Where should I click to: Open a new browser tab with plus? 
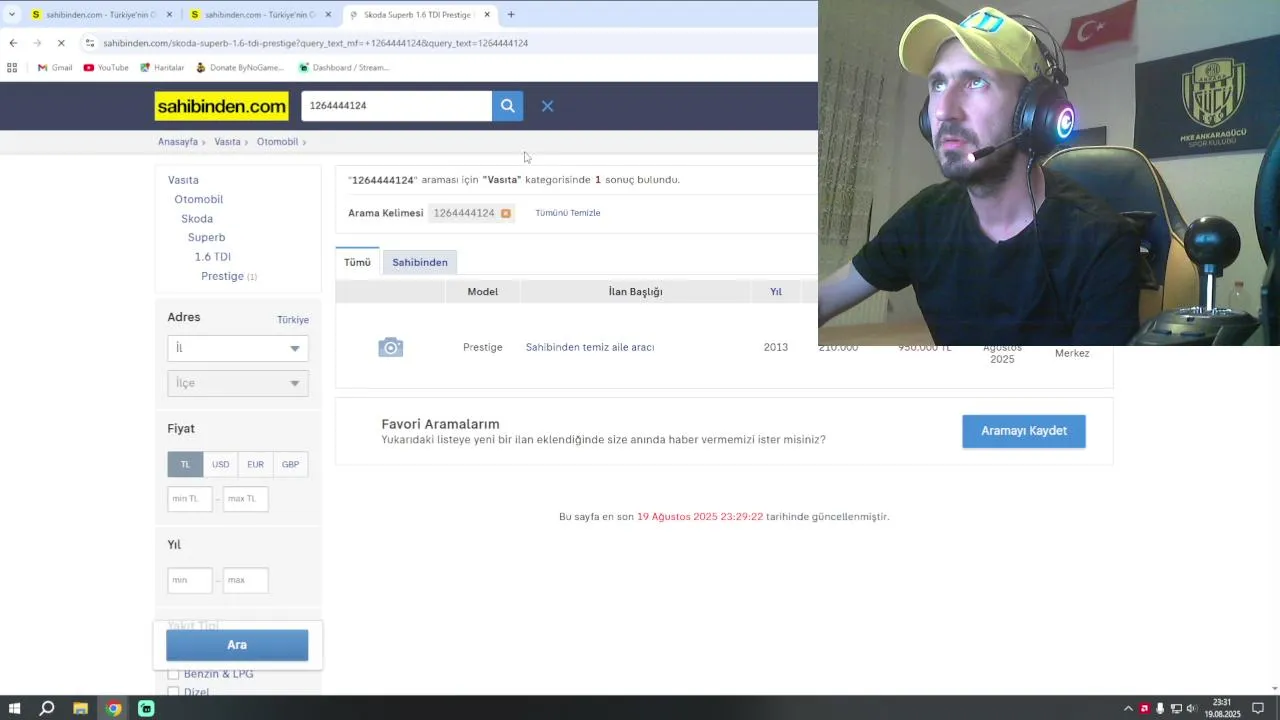[x=511, y=14]
